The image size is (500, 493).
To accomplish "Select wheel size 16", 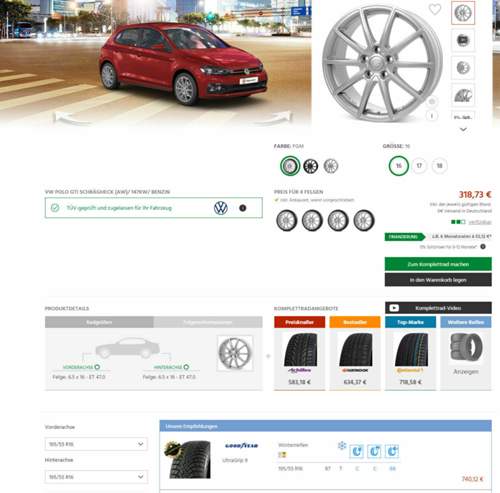I will tap(399, 166).
